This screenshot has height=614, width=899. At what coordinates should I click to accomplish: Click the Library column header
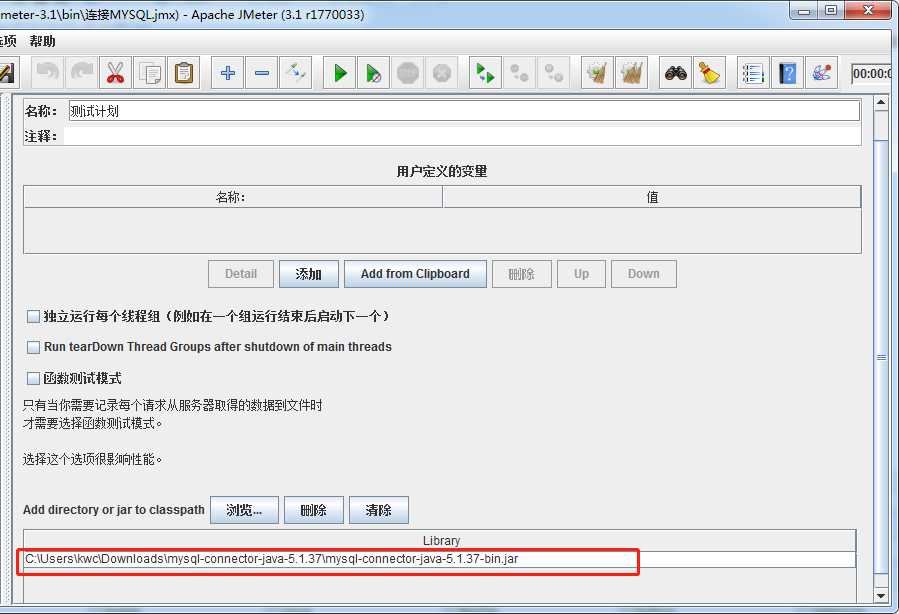click(x=440, y=541)
